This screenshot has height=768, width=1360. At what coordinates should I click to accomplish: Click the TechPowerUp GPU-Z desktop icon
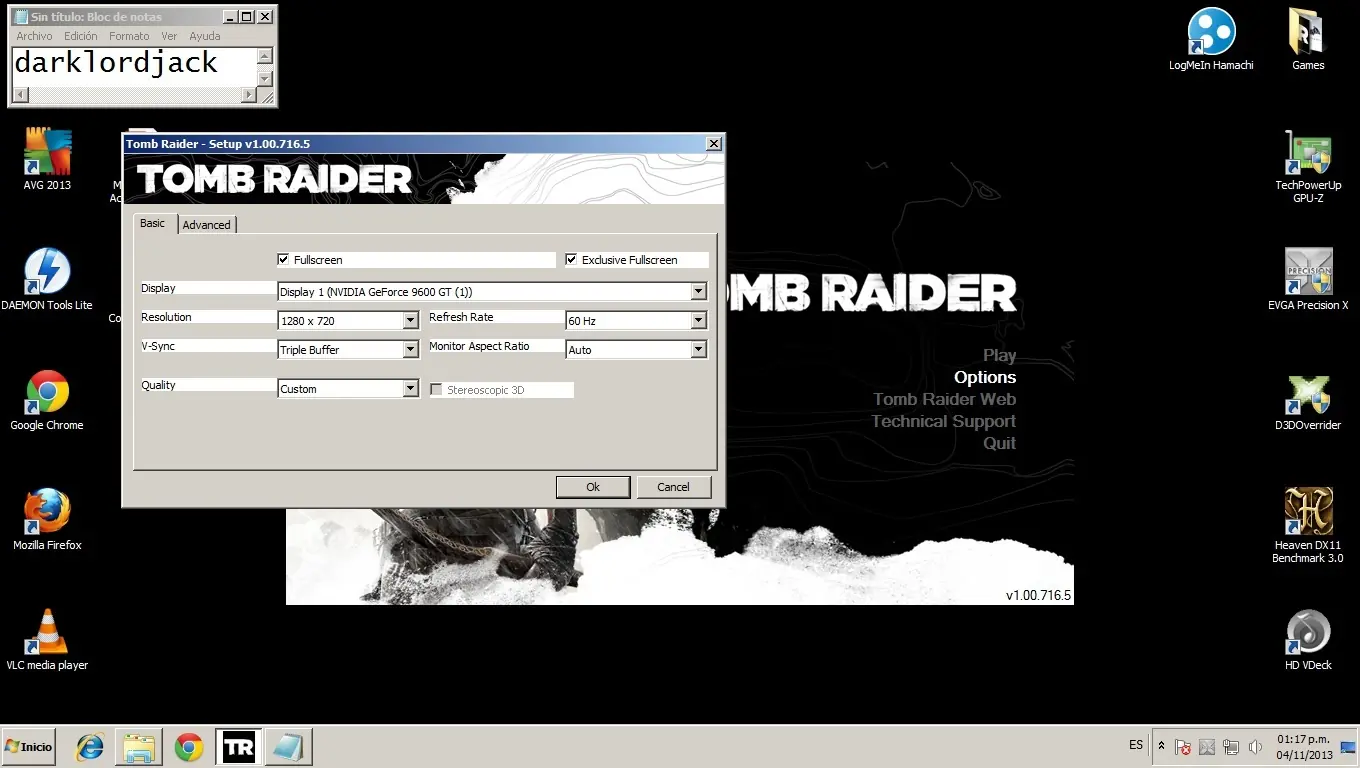(x=1308, y=167)
